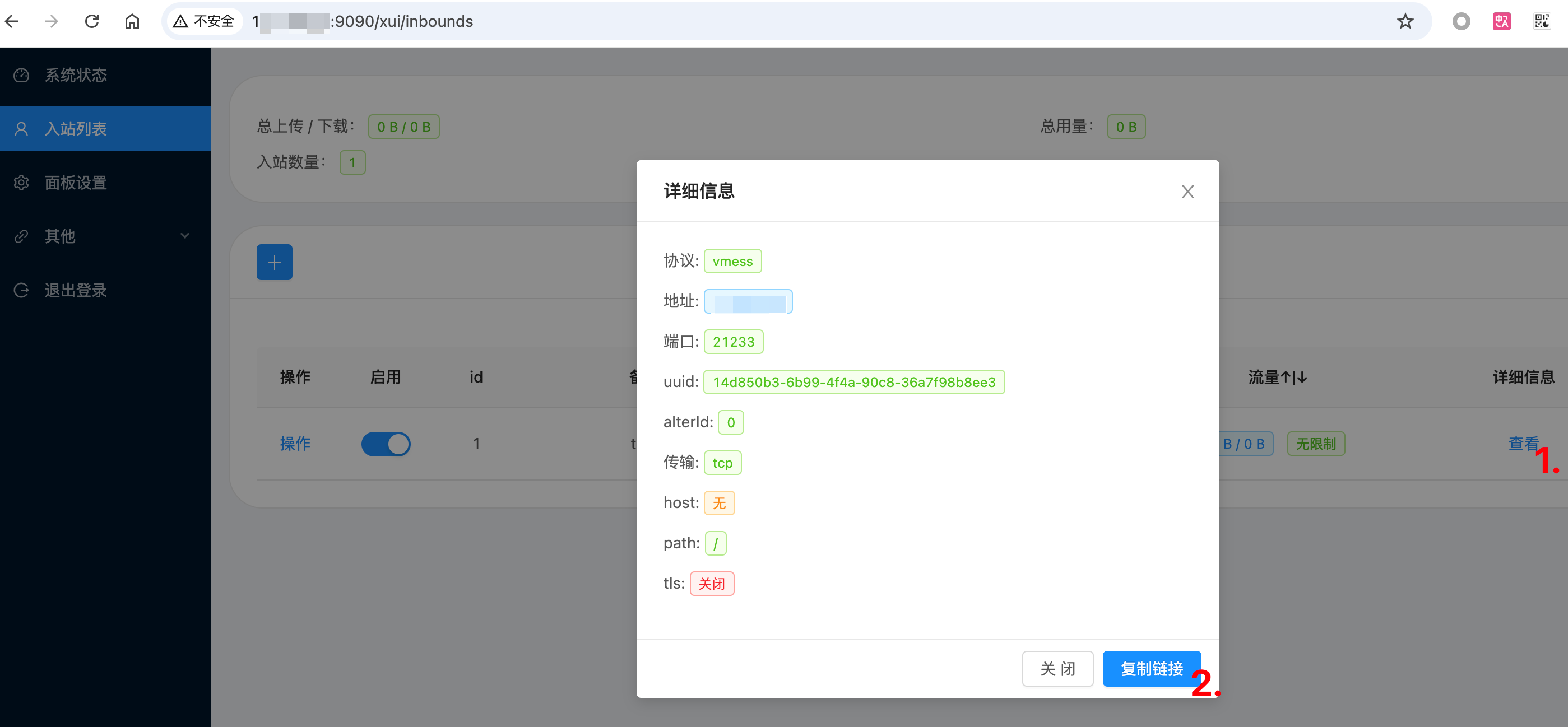
Task: Click the blue plus add-inbound button
Action: tap(274, 262)
